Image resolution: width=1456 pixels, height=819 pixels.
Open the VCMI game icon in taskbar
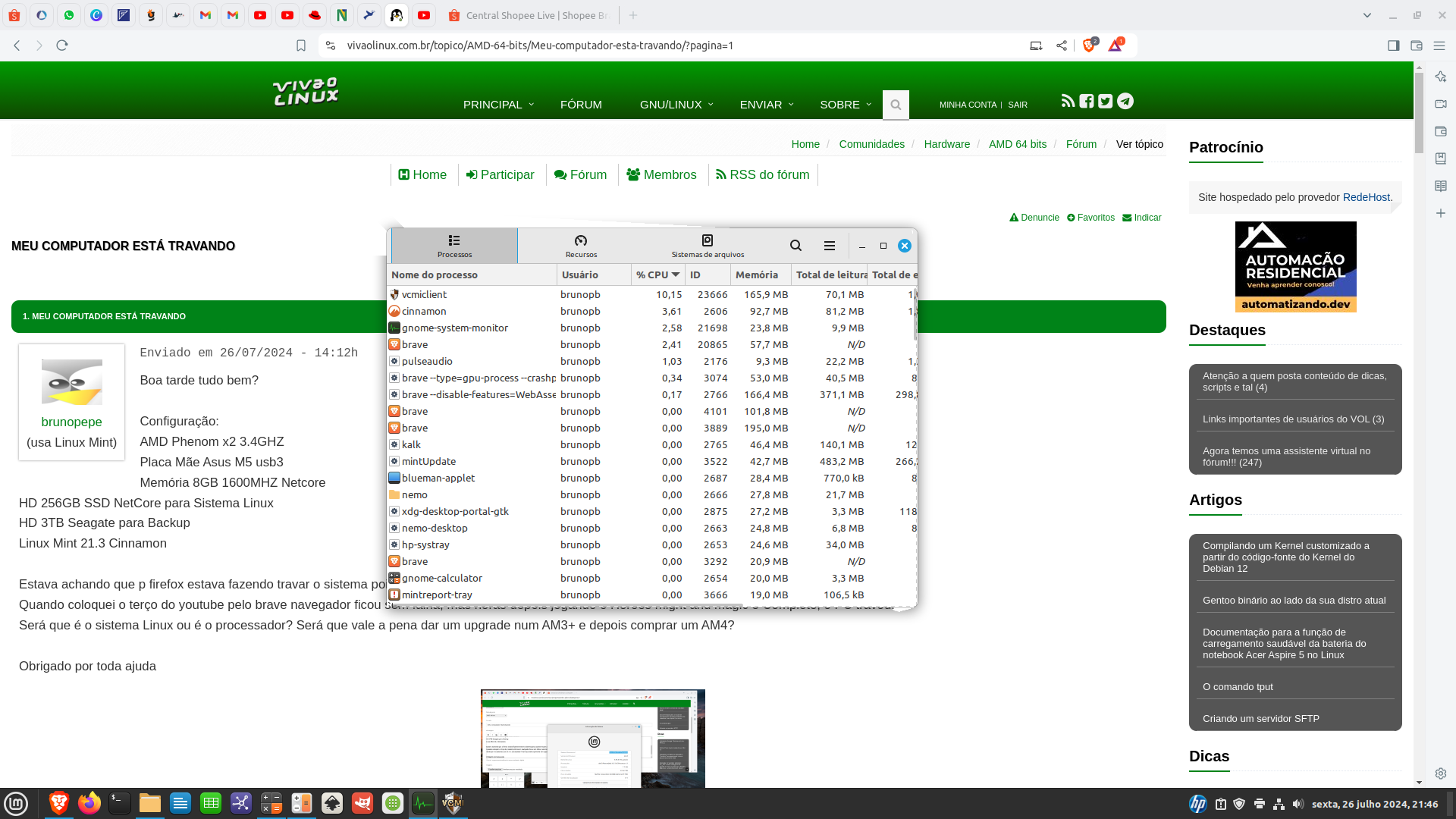coord(453,803)
